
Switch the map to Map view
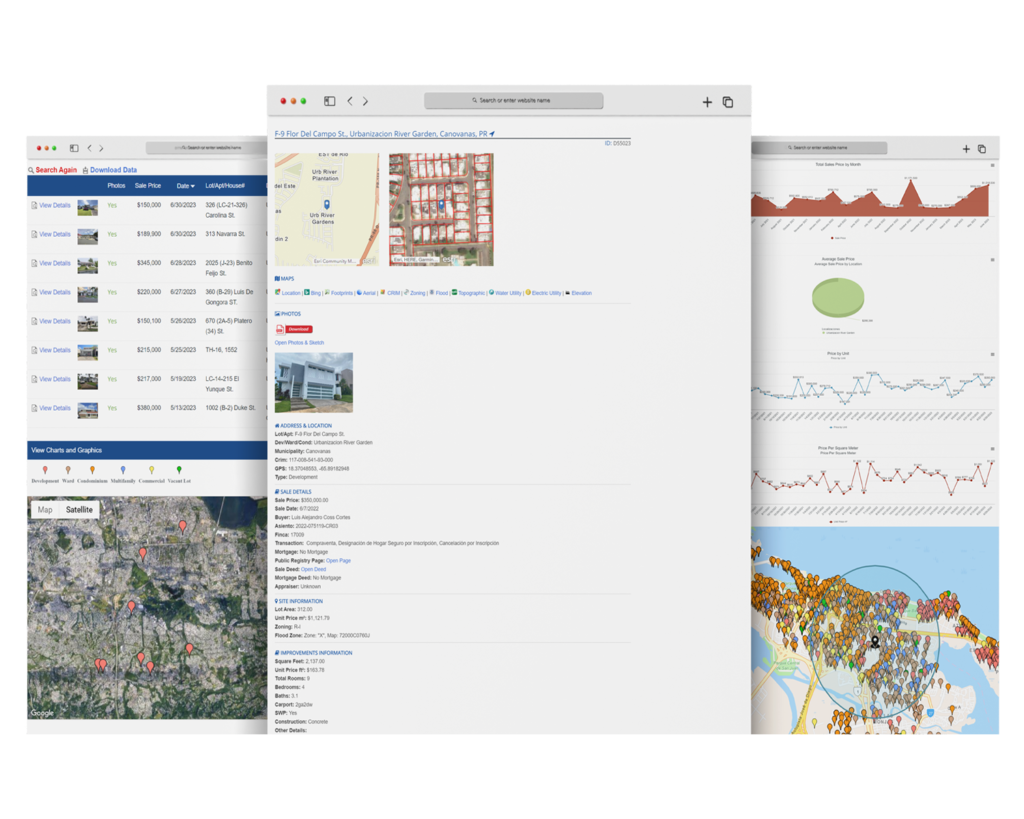[45, 510]
